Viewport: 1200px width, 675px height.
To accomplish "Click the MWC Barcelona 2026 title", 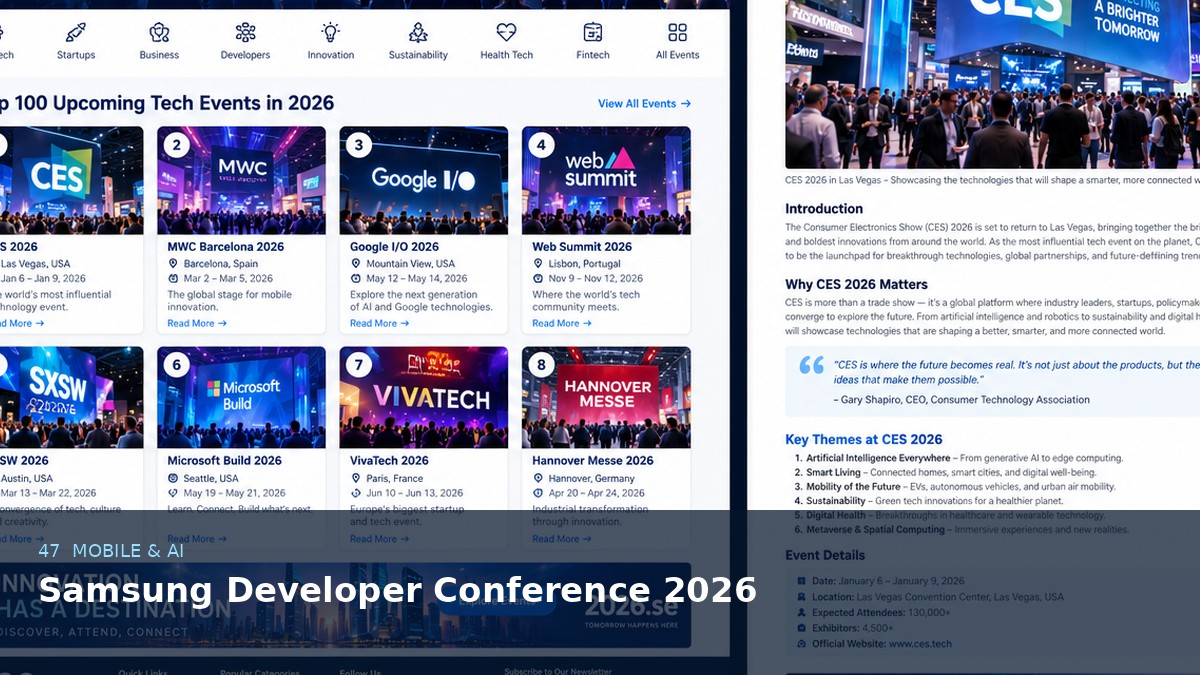I will [226, 247].
